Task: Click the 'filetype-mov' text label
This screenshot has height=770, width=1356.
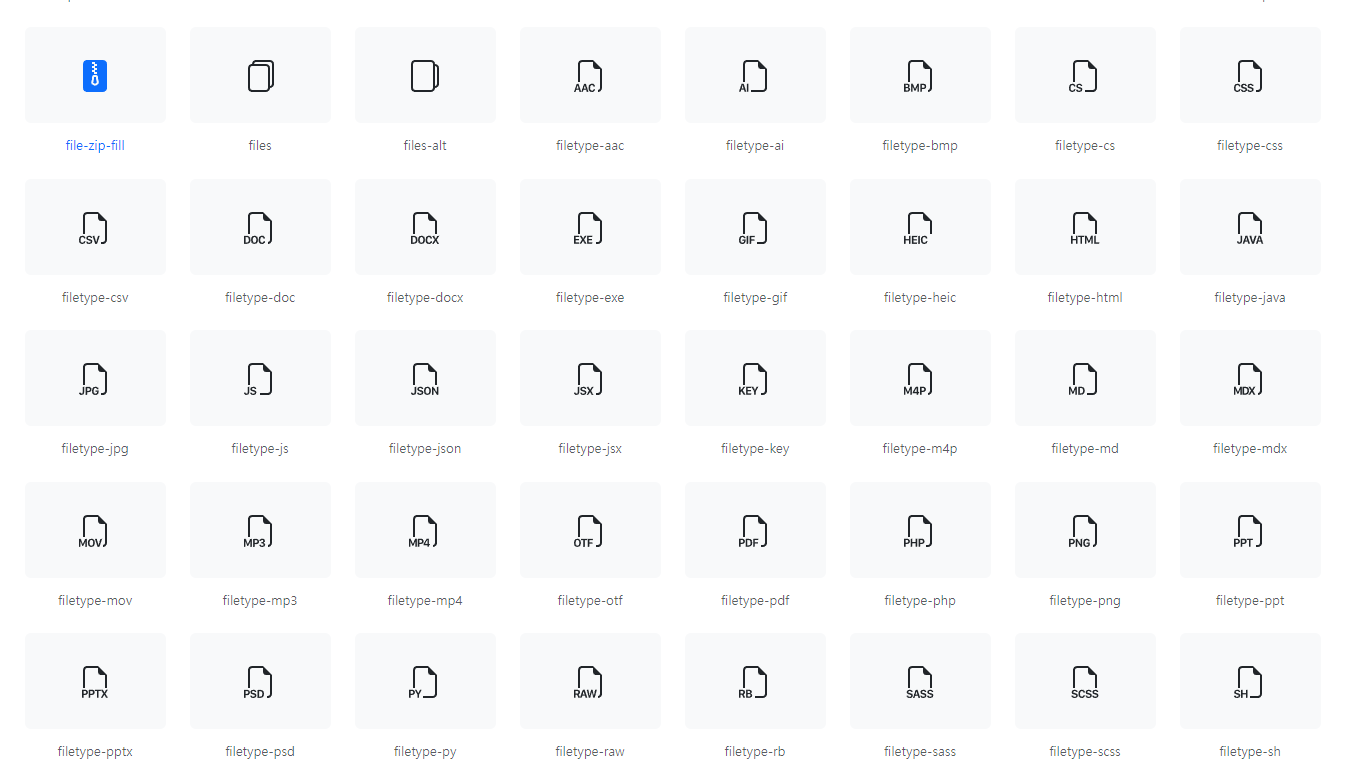Action: [95, 601]
